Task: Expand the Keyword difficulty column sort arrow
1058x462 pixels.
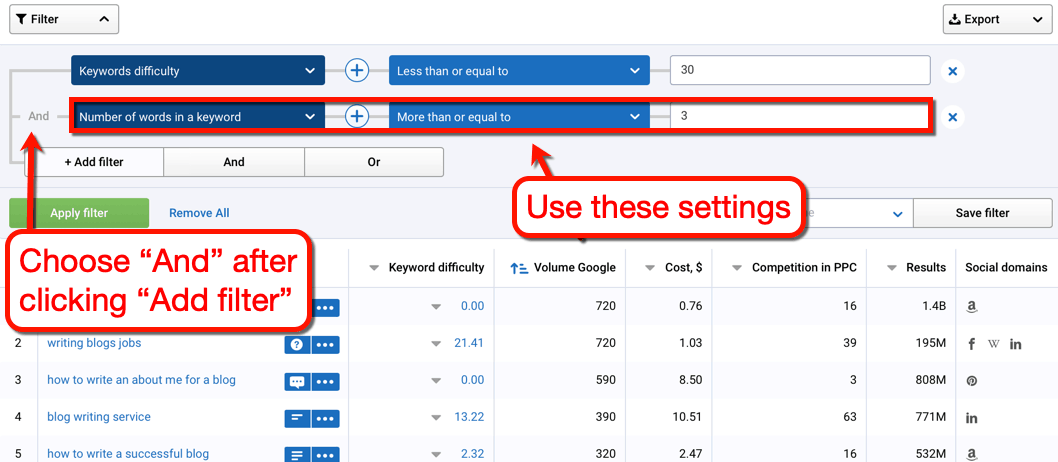Action: pyautogui.click(x=374, y=268)
